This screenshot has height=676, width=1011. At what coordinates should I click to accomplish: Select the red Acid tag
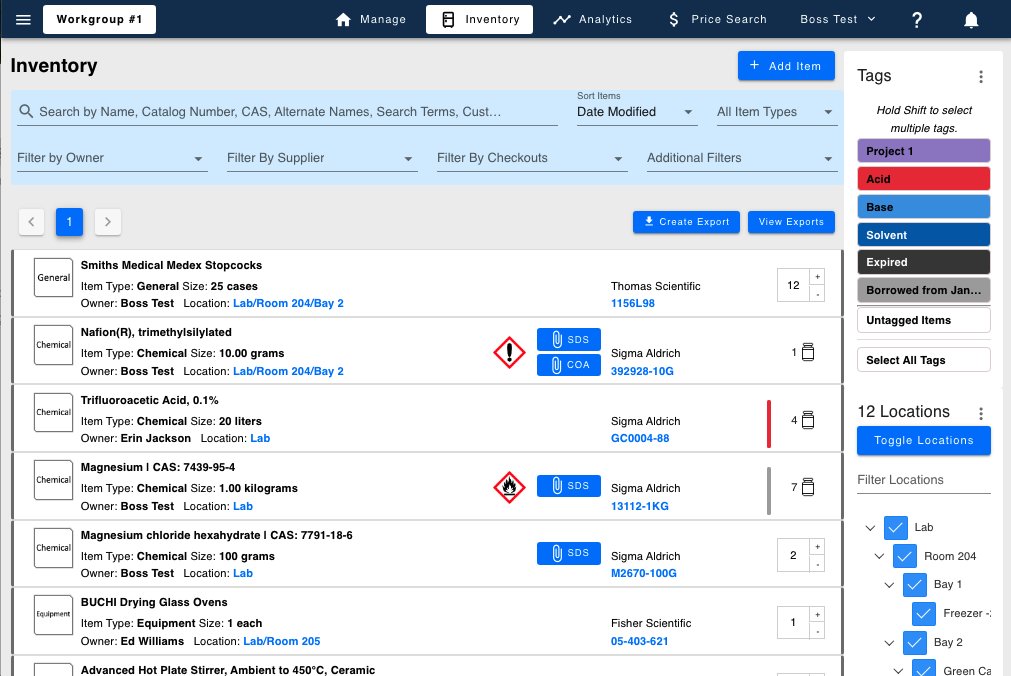click(x=924, y=179)
